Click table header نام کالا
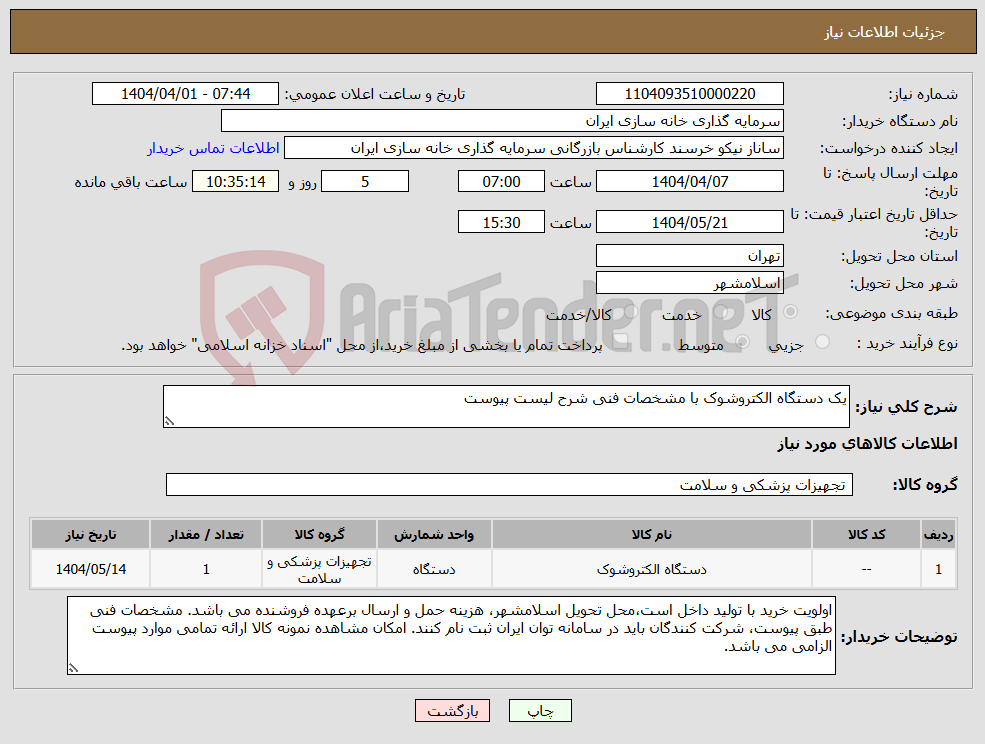The width and height of the screenshot is (985, 744). click(x=652, y=535)
